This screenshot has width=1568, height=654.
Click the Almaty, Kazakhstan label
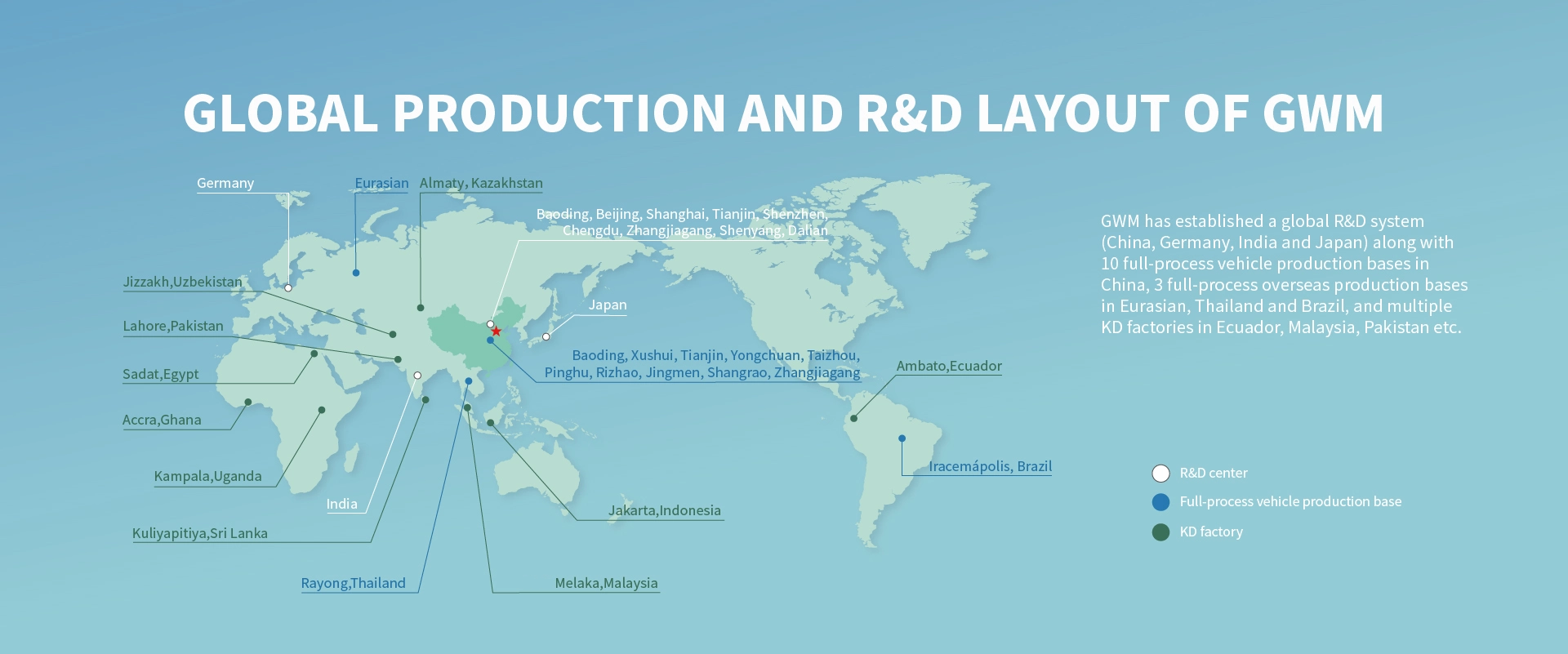click(x=481, y=184)
